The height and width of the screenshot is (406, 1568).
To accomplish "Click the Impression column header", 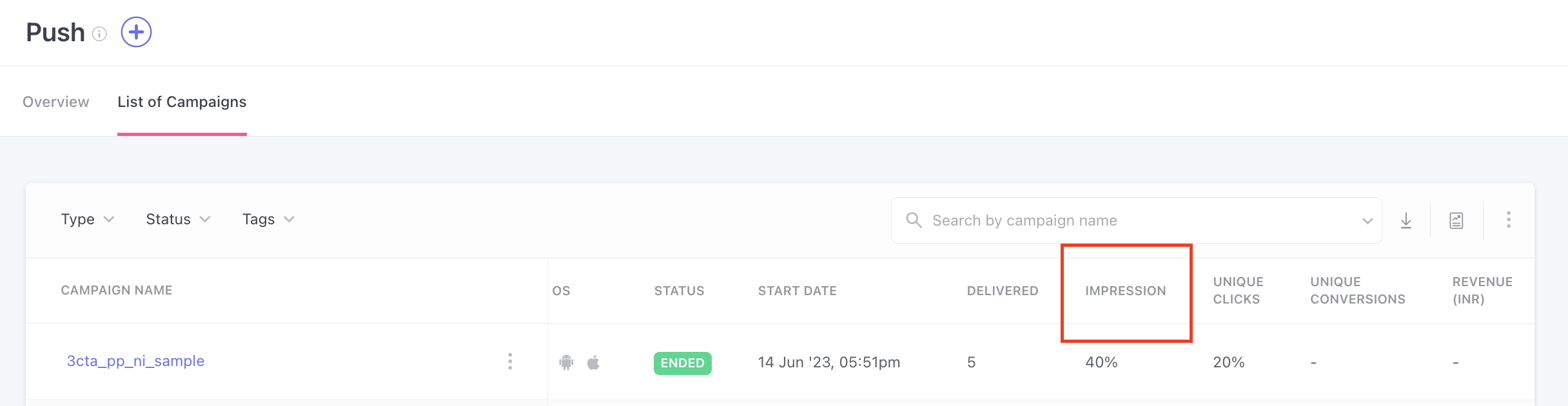I will click(1125, 291).
